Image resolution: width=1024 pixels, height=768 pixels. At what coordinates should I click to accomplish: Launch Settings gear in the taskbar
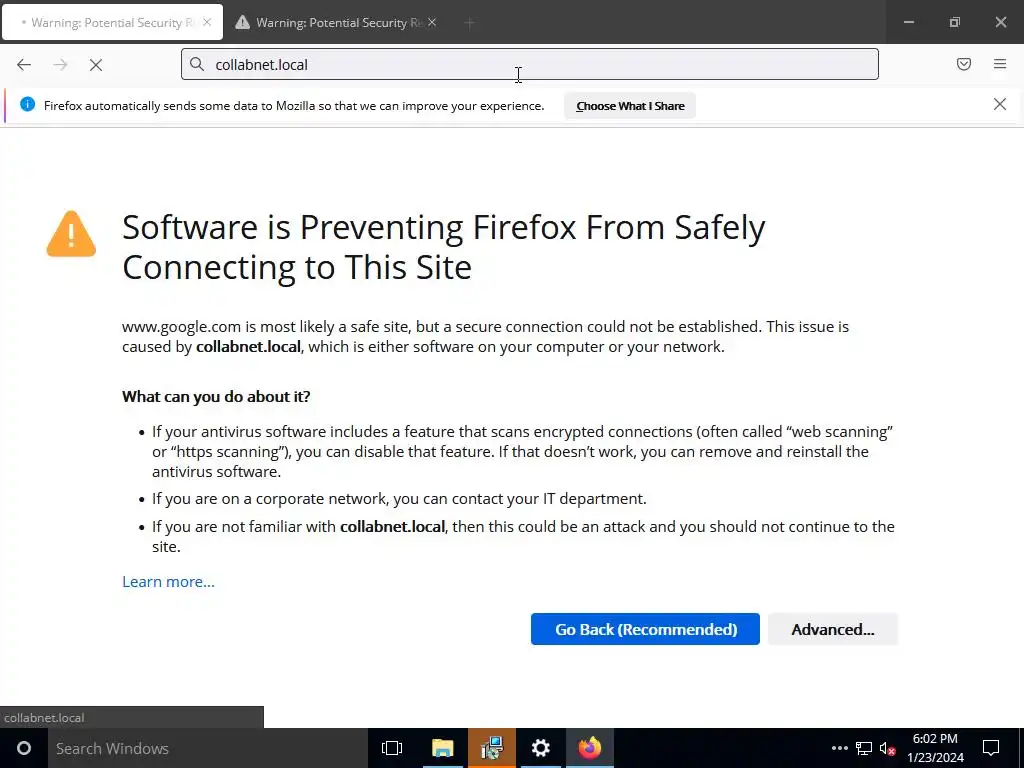[541, 748]
